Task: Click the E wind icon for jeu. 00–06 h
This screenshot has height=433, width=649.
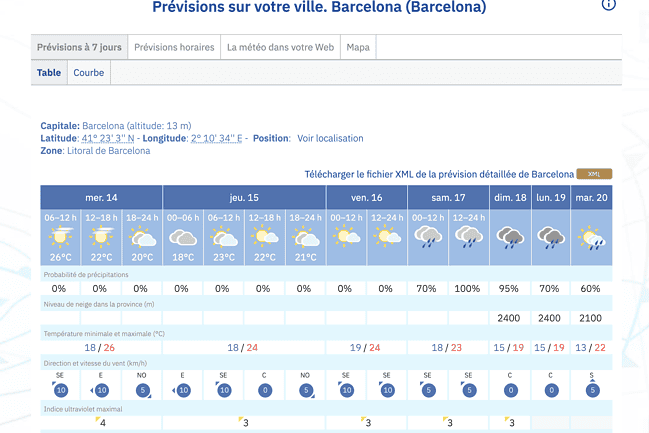Action: (x=183, y=390)
